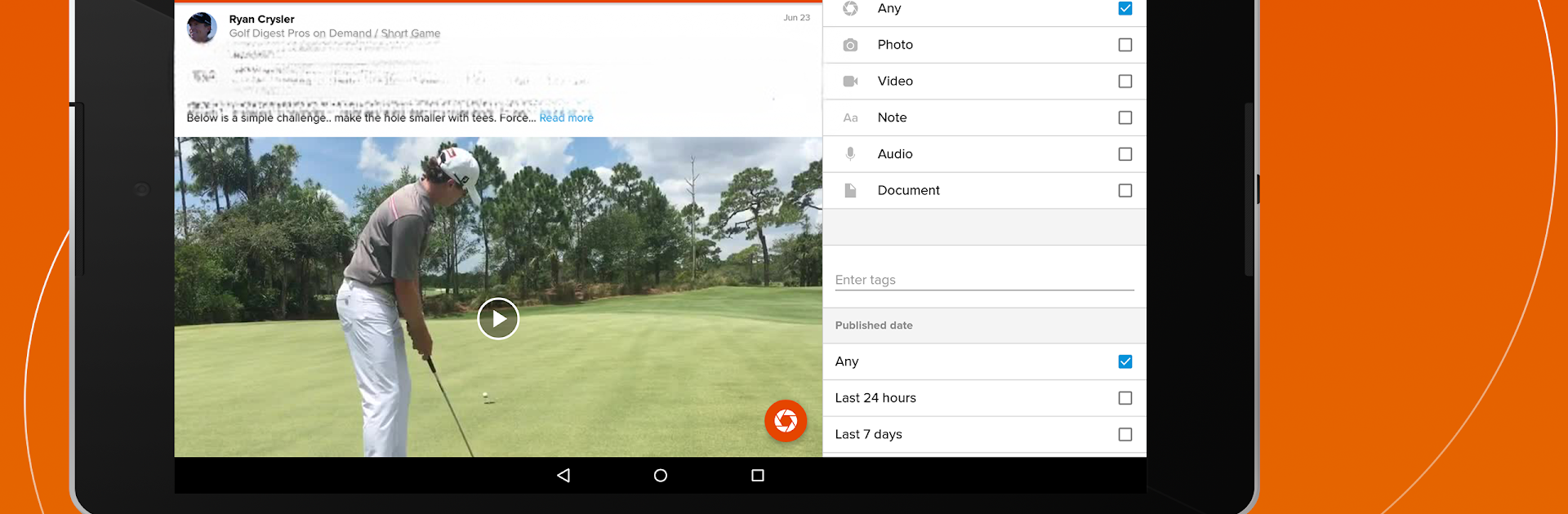
Task: Select the Any media type icon
Action: [850, 8]
